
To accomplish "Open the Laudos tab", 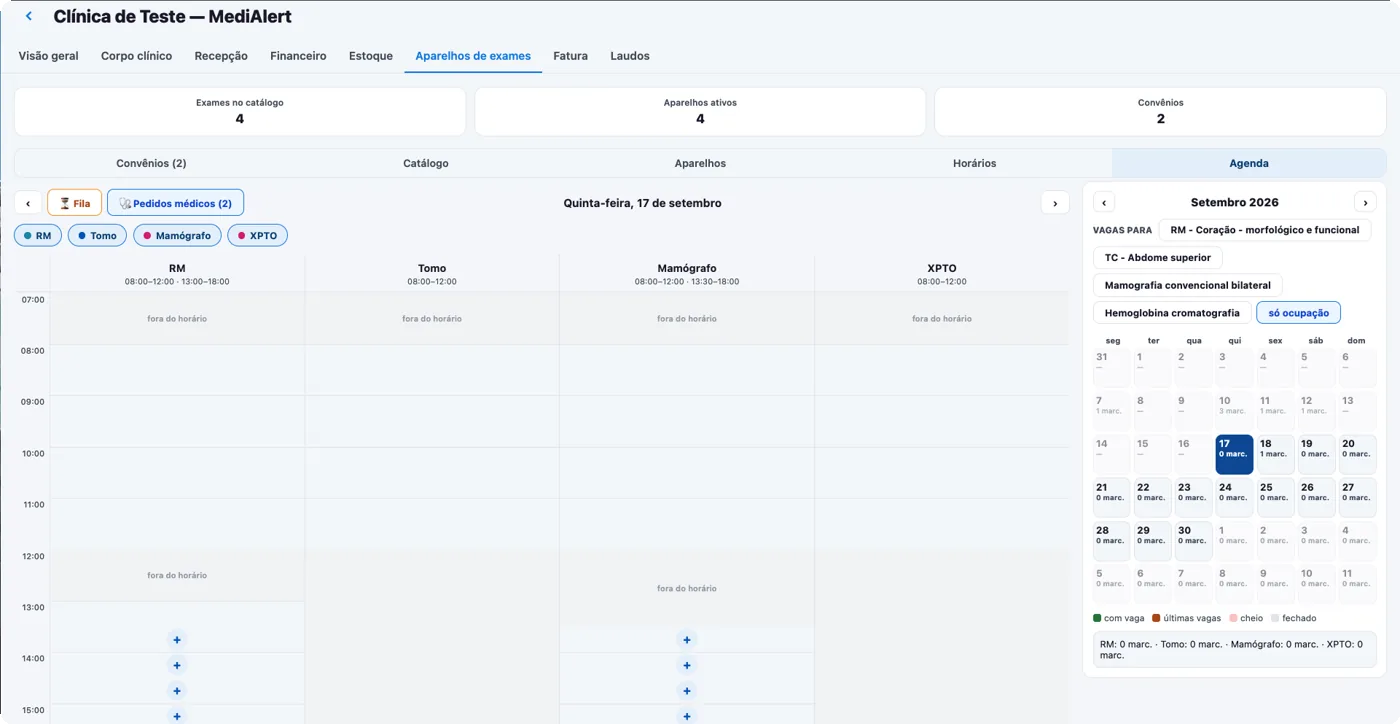I will 630,56.
